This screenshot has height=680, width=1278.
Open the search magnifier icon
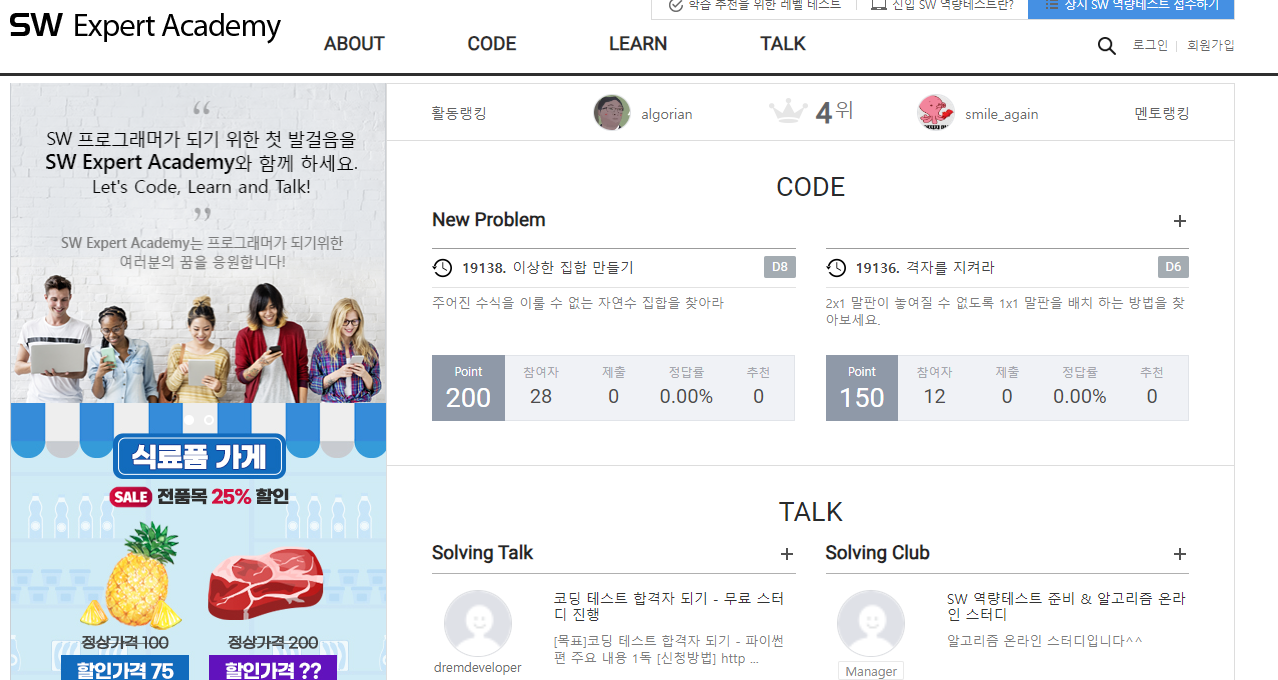[1106, 46]
